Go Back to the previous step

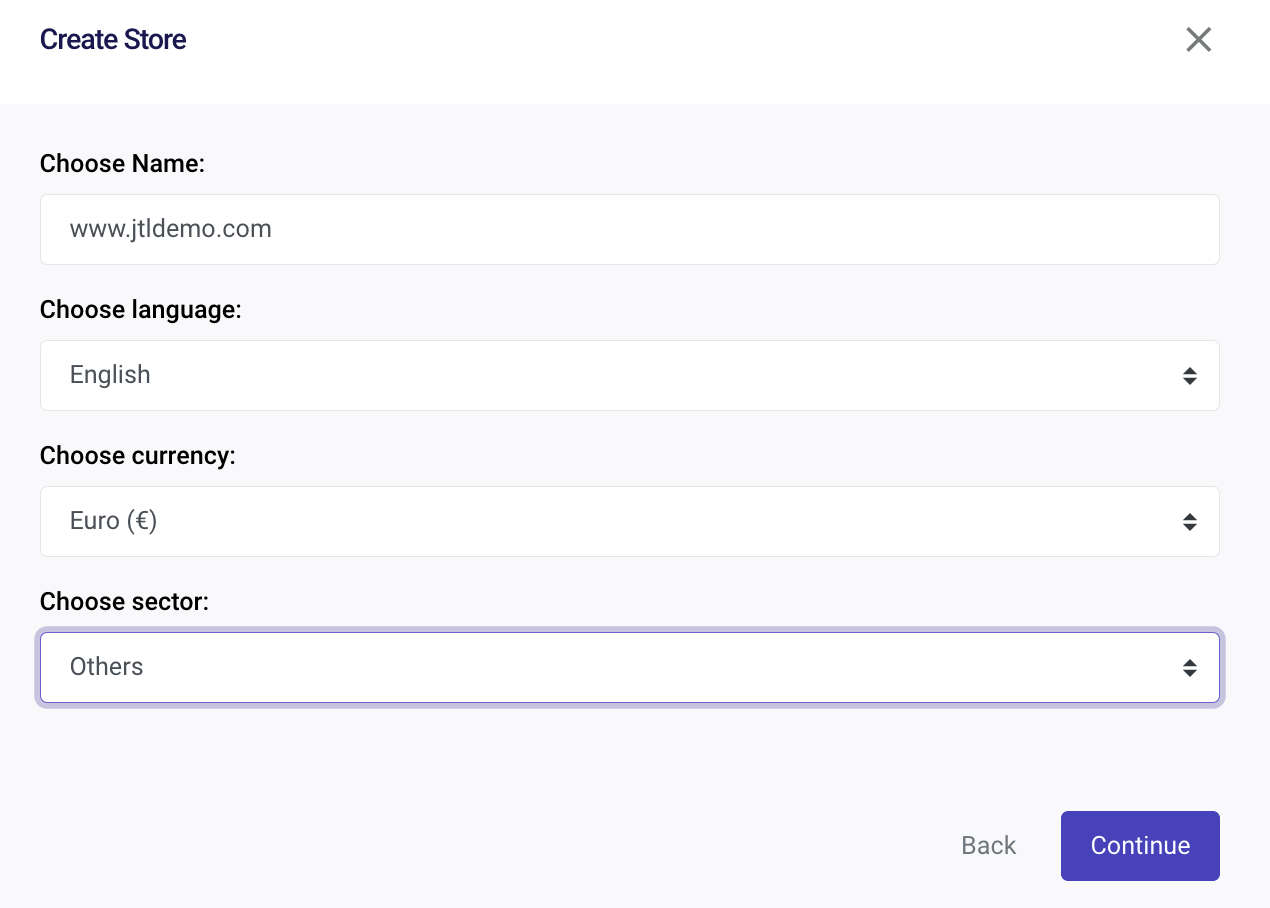[x=988, y=846]
